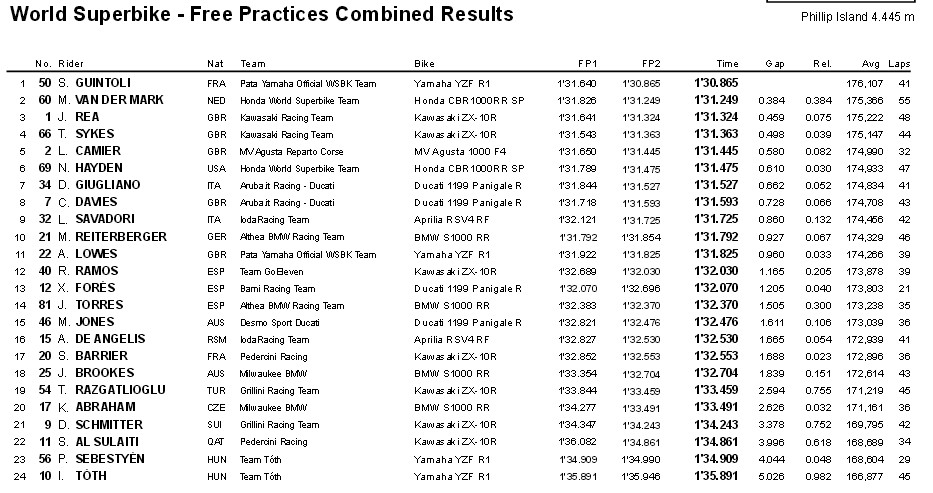Click the FP2 column header
The height and width of the screenshot is (493, 933).
pyautogui.click(x=651, y=64)
